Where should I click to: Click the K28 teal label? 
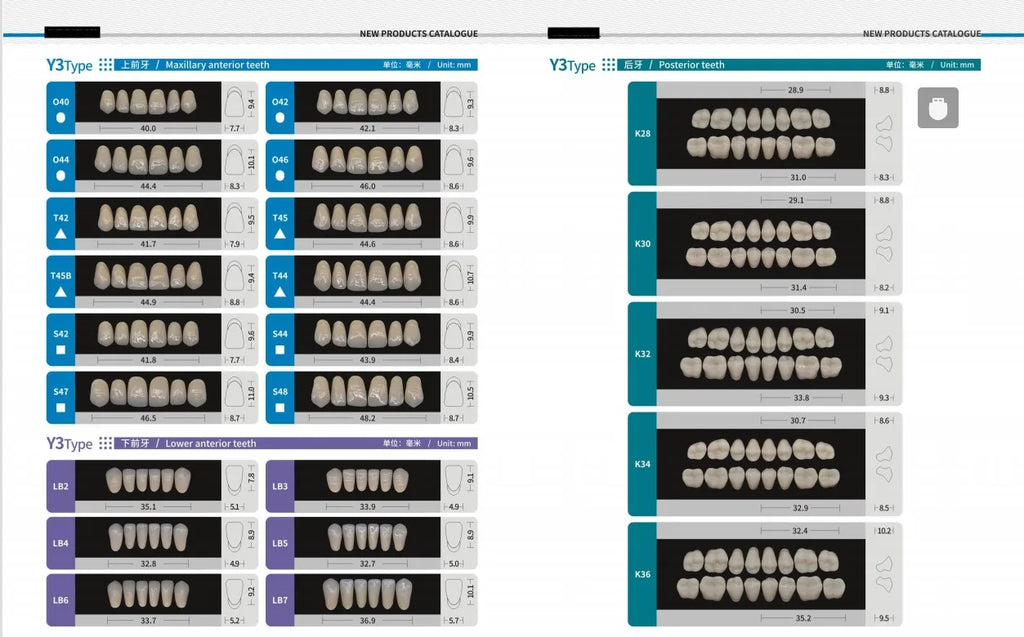coord(643,133)
